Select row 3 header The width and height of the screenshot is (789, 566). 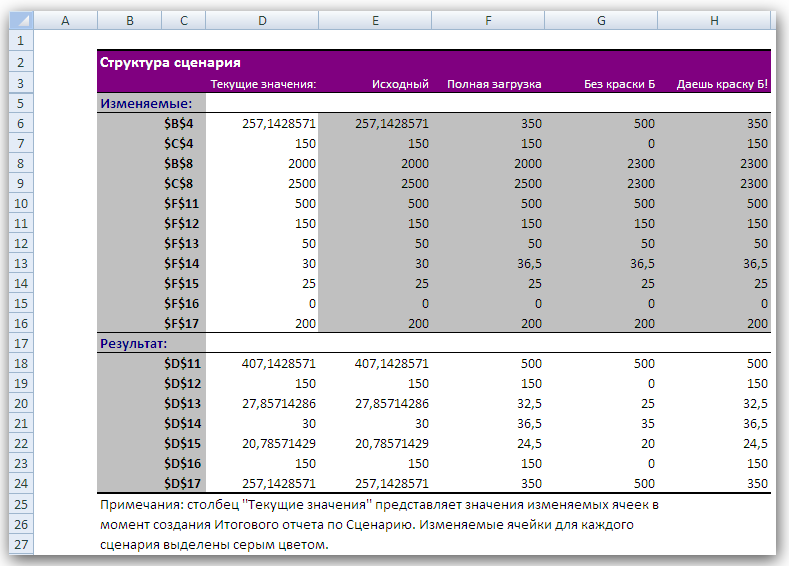coord(21,83)
